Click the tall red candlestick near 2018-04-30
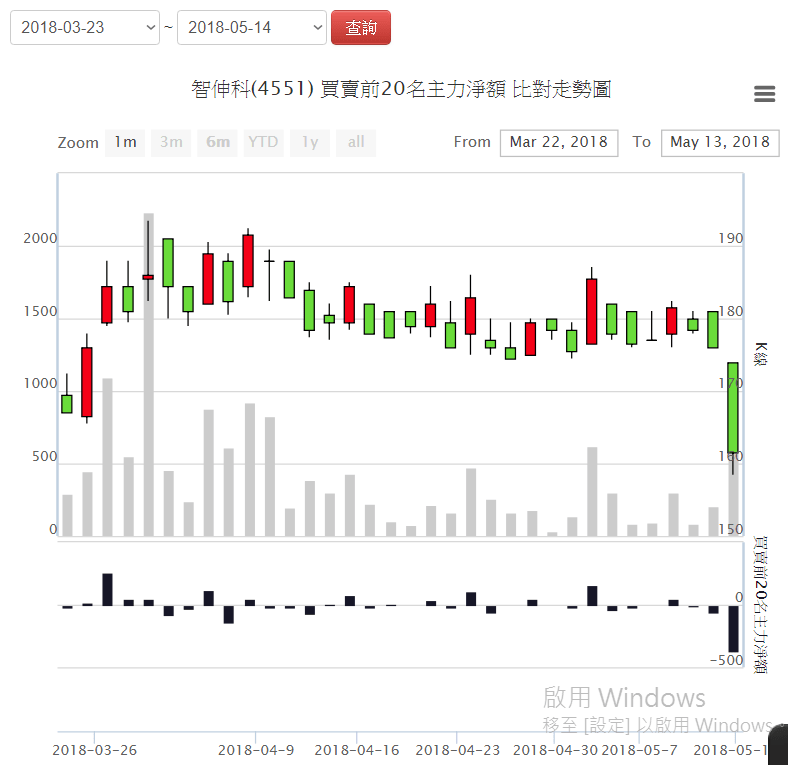The height and width of the screenshot is (765, 788). (591, 311)
